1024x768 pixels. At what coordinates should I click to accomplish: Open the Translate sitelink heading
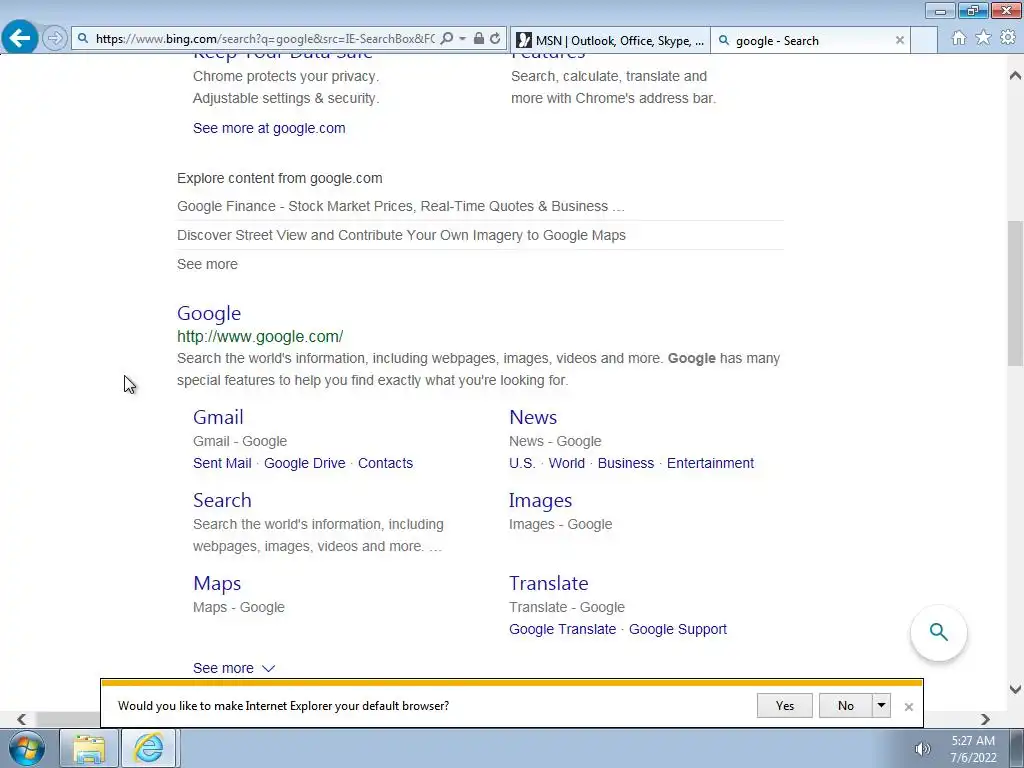[x=549, y=583]
